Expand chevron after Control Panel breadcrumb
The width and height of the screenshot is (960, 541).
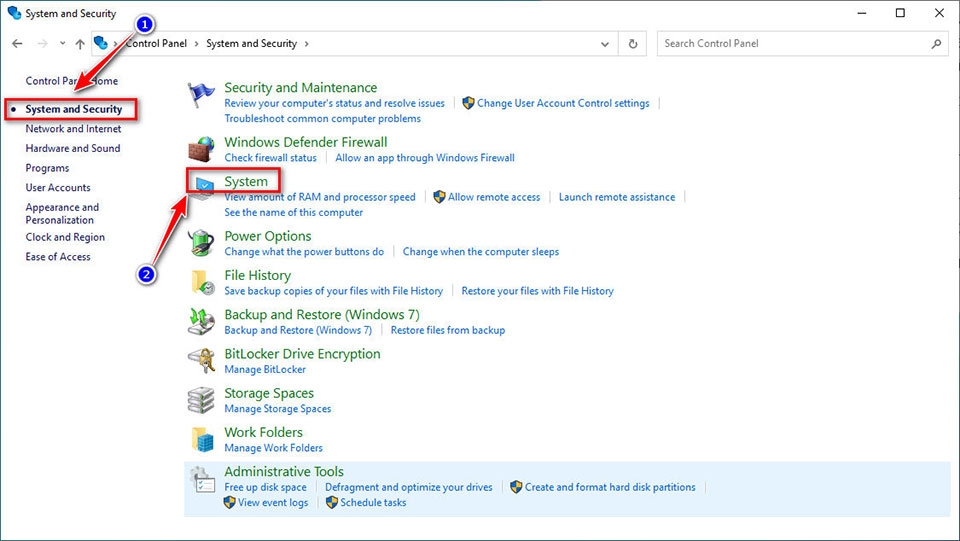pos(197,44)
